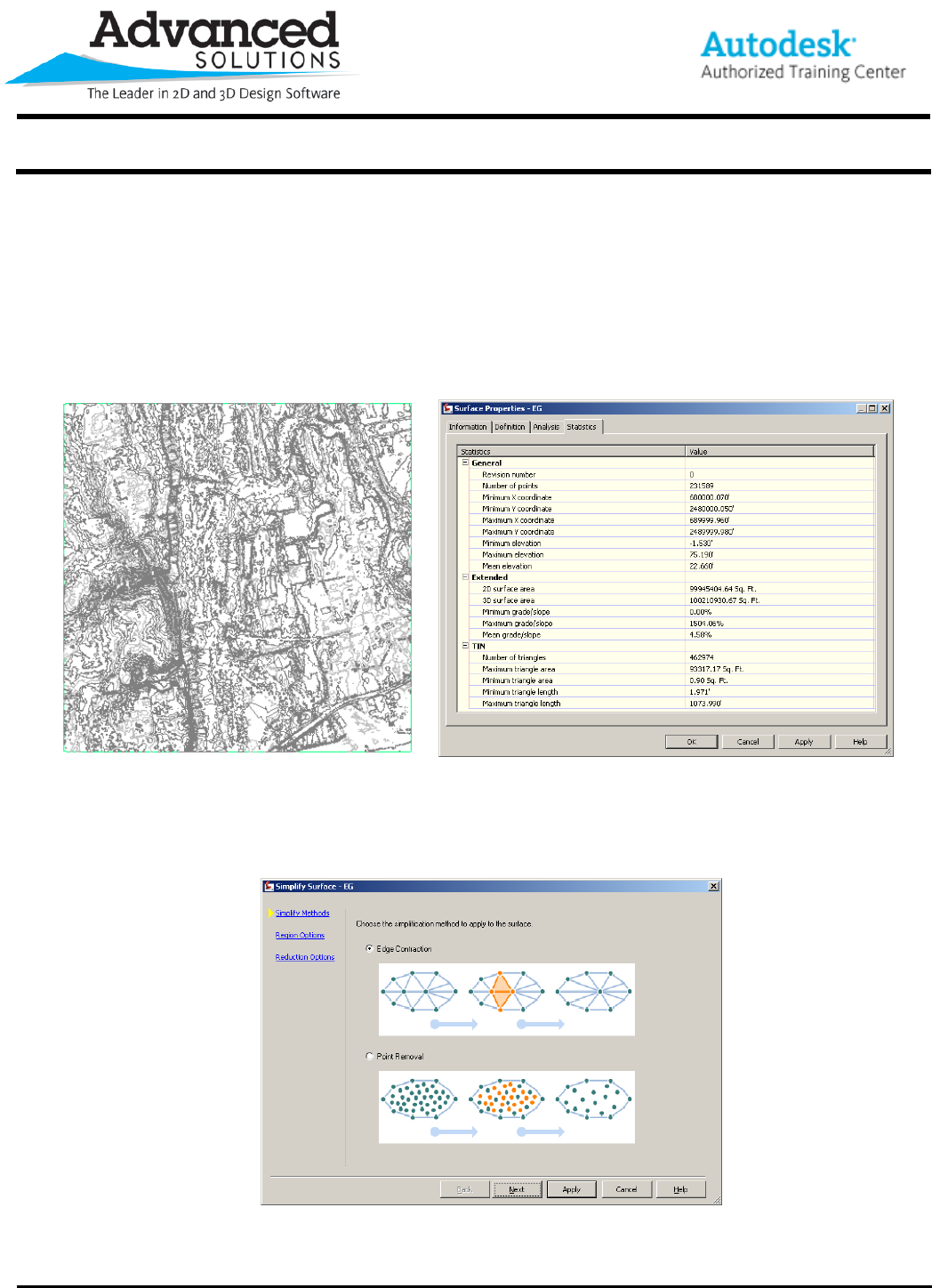Switch to the Definition tab
Screen dimensions: 932x1288
(x=510, y=427)
